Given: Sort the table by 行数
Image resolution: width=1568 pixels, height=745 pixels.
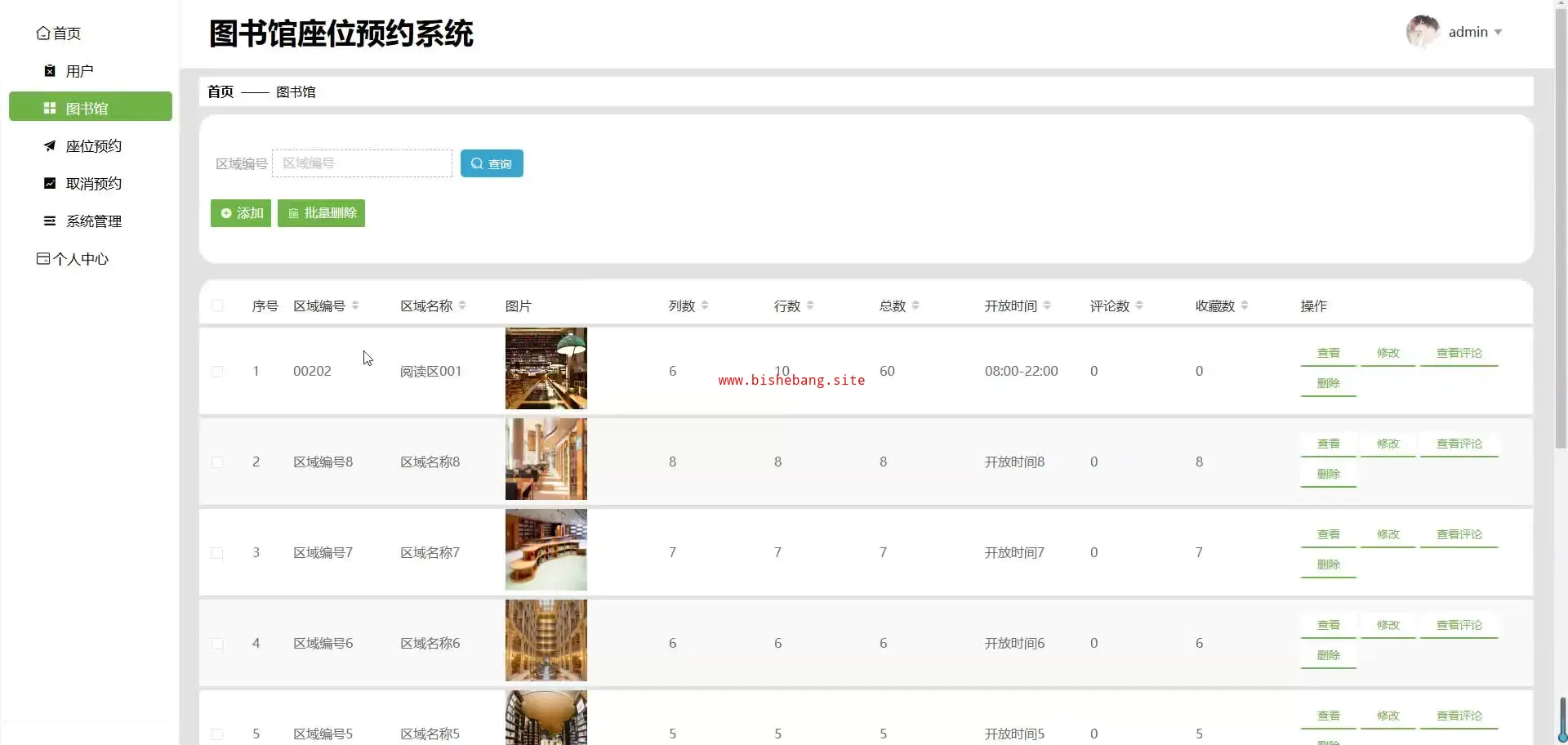Looking at the screenshot, I should pos(810,306).
